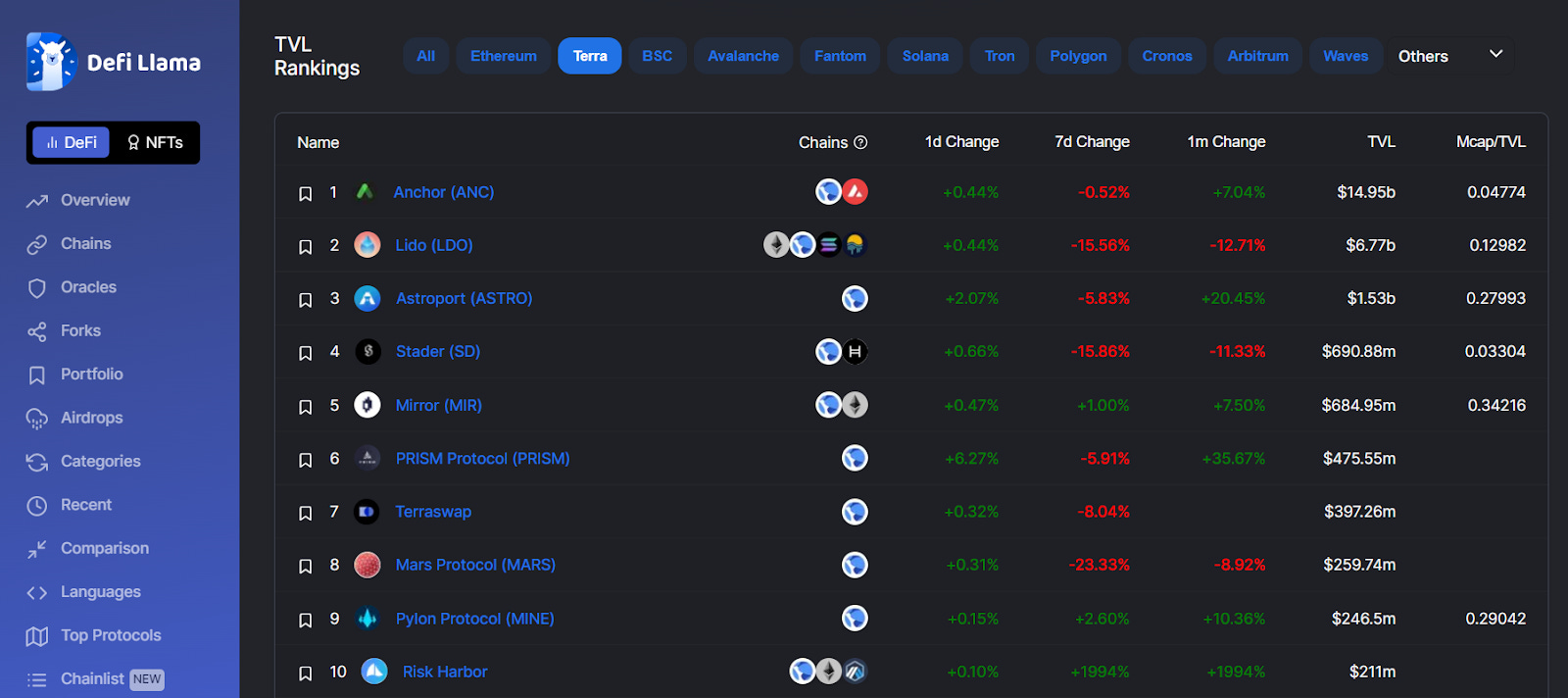The height and width of the screenshot is (698, 1568).
Task: Select the Waves chain tab
Action: pyautogui.click(x=1346, y=56)
